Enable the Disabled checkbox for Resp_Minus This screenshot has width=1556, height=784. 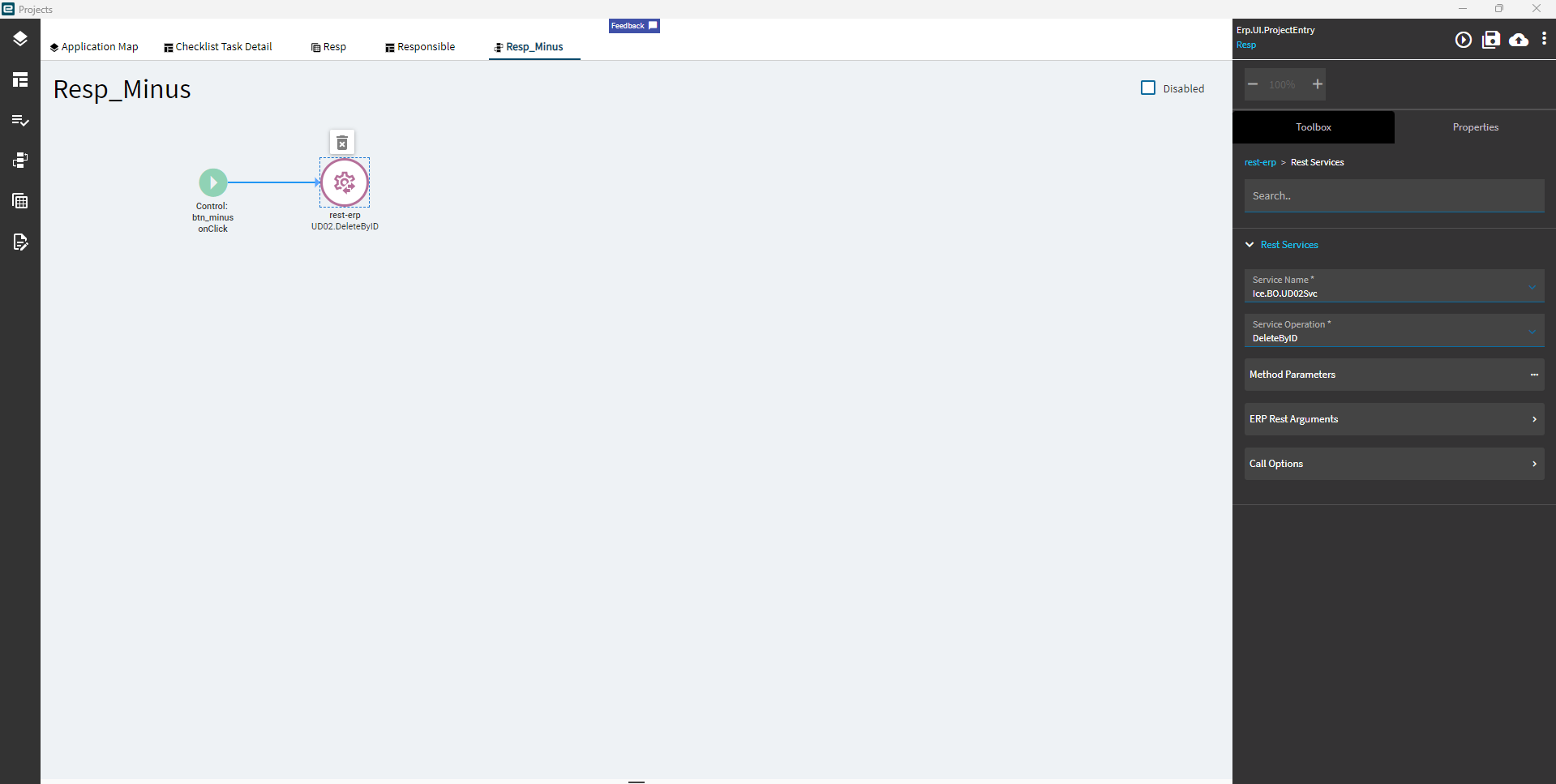[x=1147, y=88]
